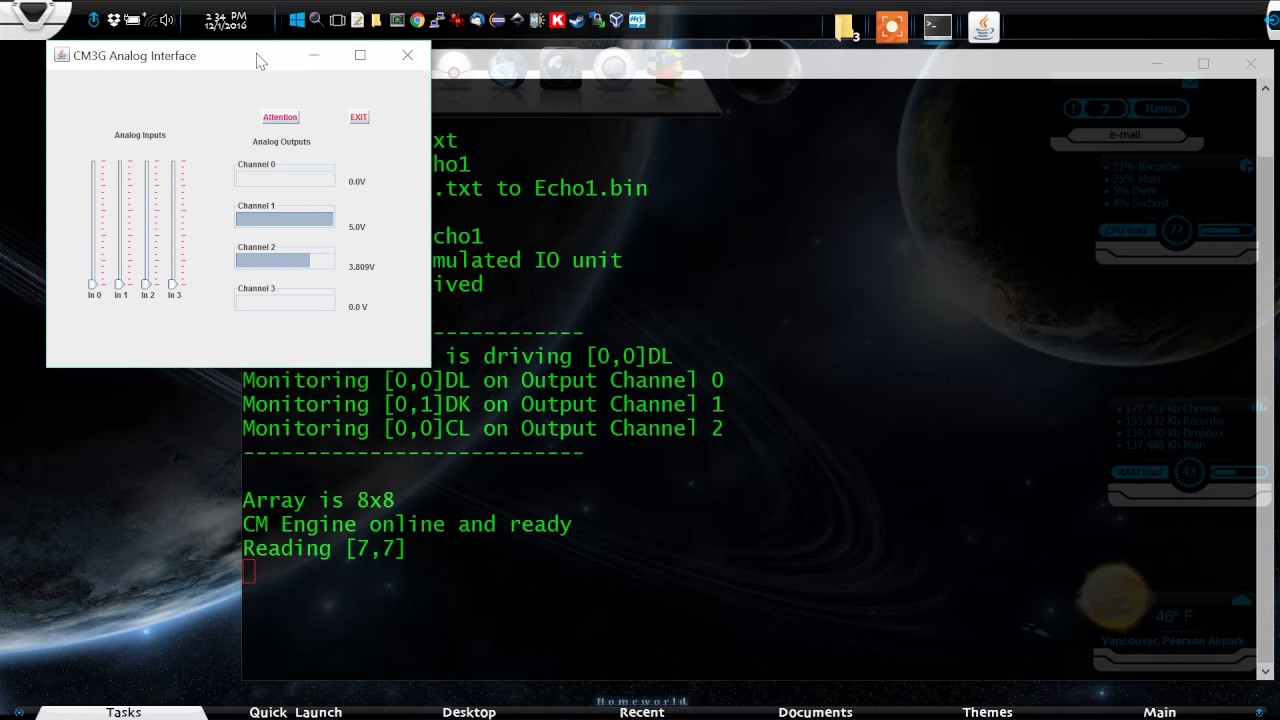Open the Windows Start icon
This screenshot has width=1280, height=720.
coord(297,20)
